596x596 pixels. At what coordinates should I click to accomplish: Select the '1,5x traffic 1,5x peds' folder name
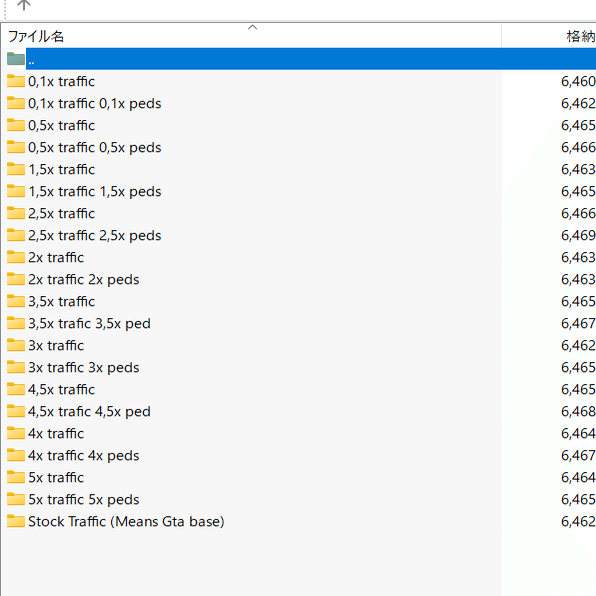pyautogui.click(x=95, y=192)
